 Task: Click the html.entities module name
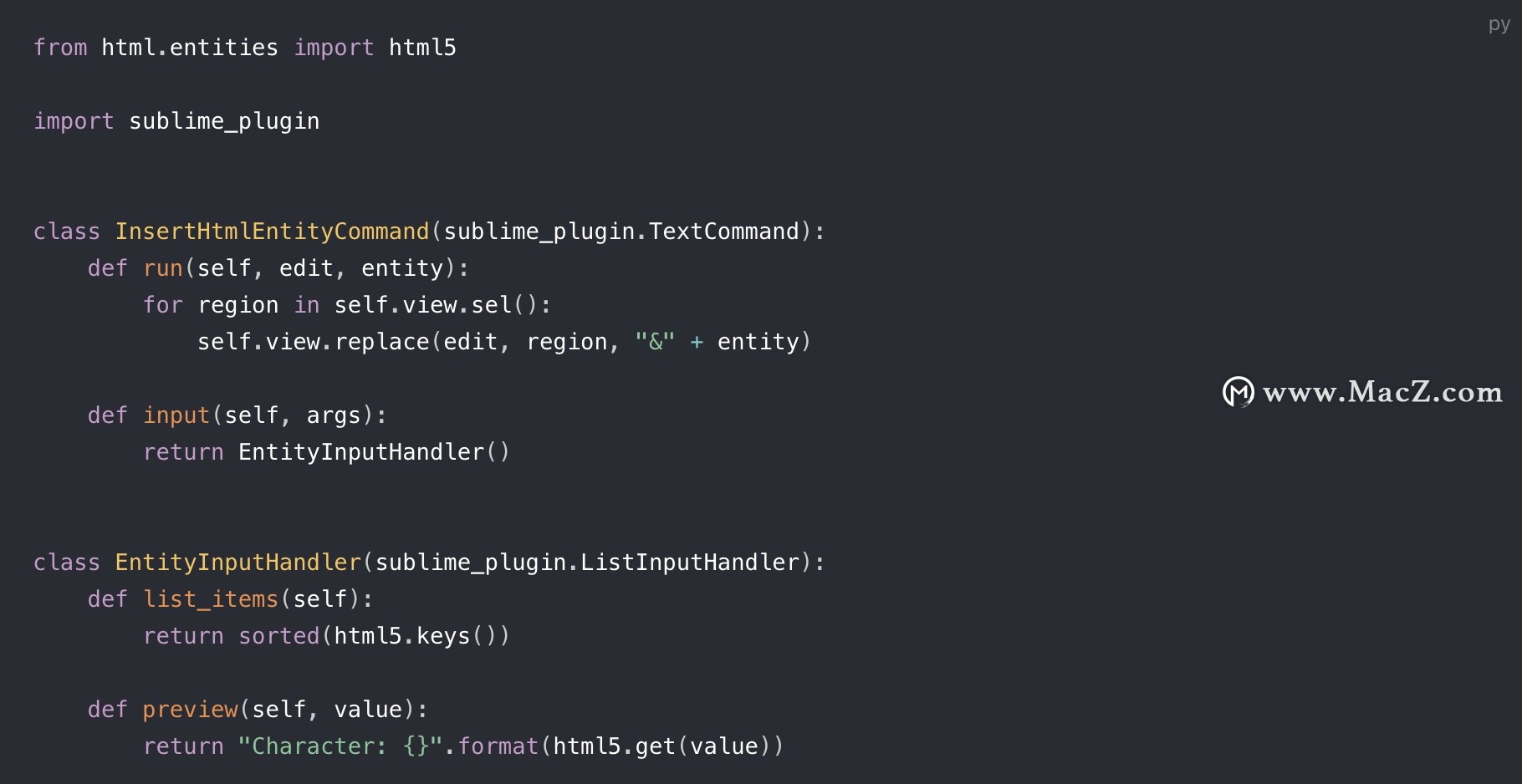click(190, 48)
